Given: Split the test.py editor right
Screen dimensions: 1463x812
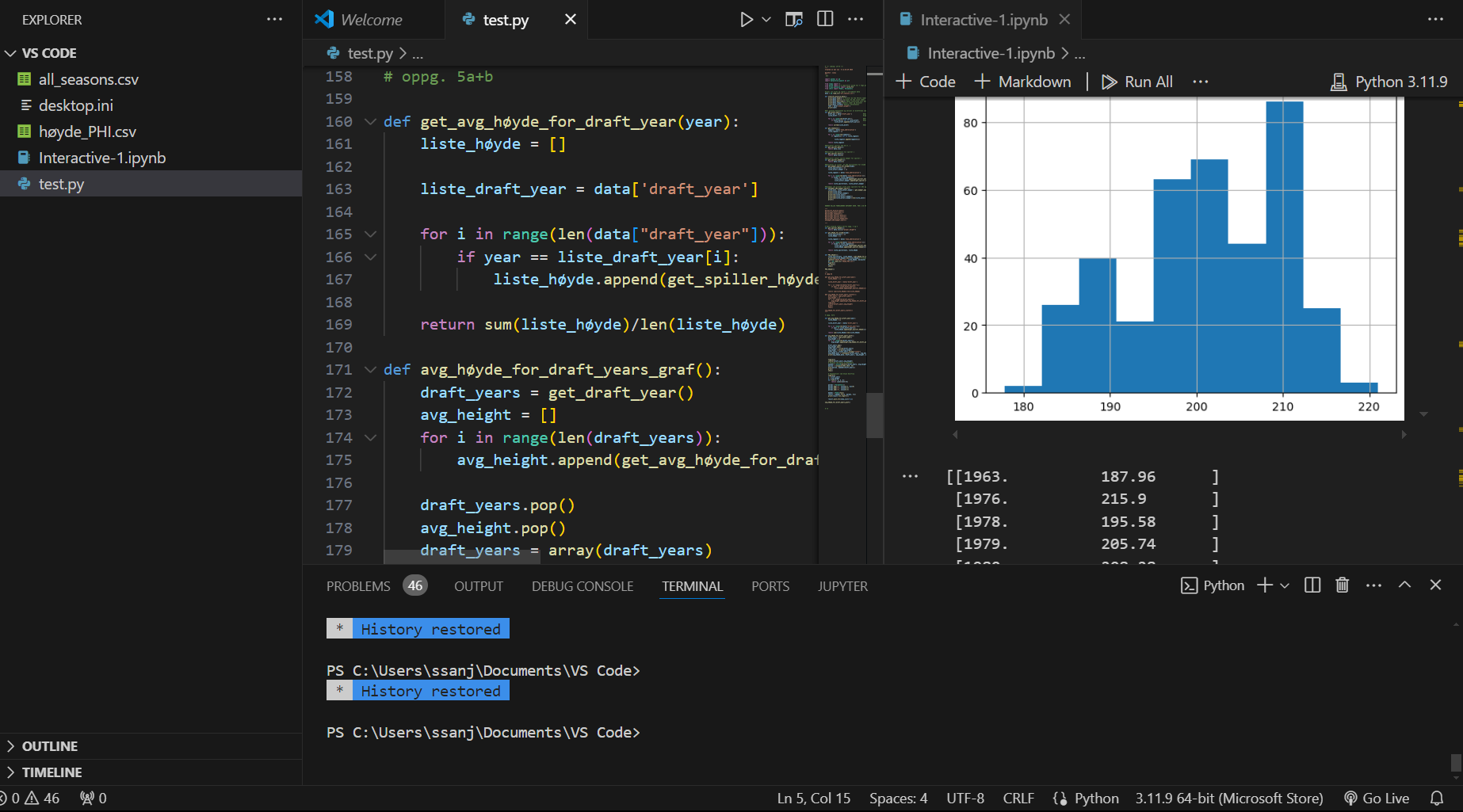Looking at the screenshot, I should click(x=825, y=20).
